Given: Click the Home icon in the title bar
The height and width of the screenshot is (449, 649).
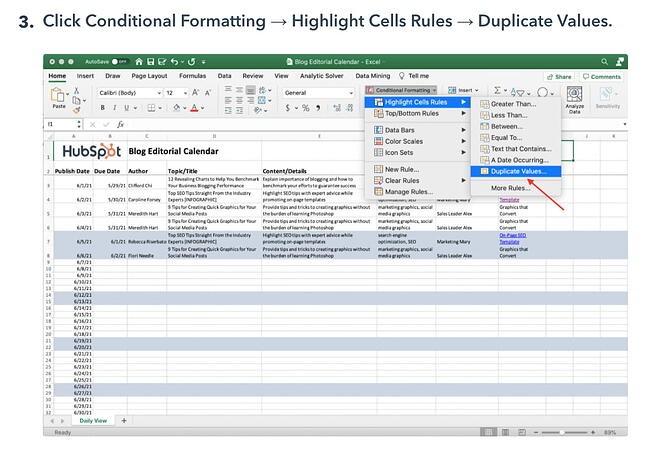Looking at the screenshot, I should click(x=139, y=62).
